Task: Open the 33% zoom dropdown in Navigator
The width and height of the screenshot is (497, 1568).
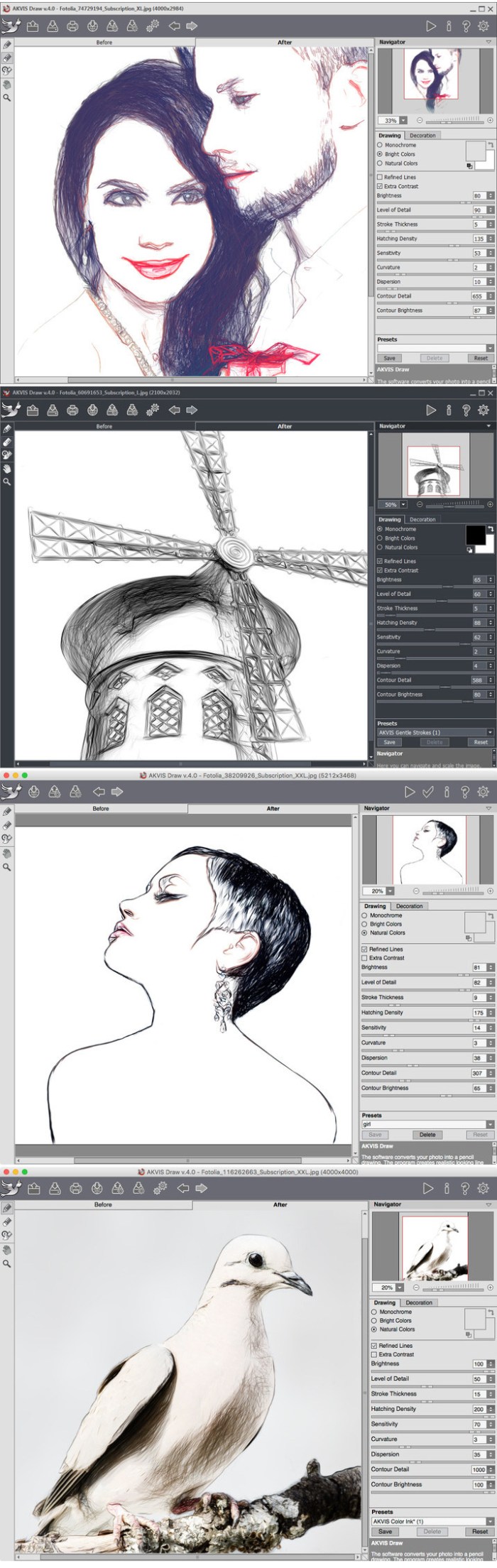Action: pos(403,121)
